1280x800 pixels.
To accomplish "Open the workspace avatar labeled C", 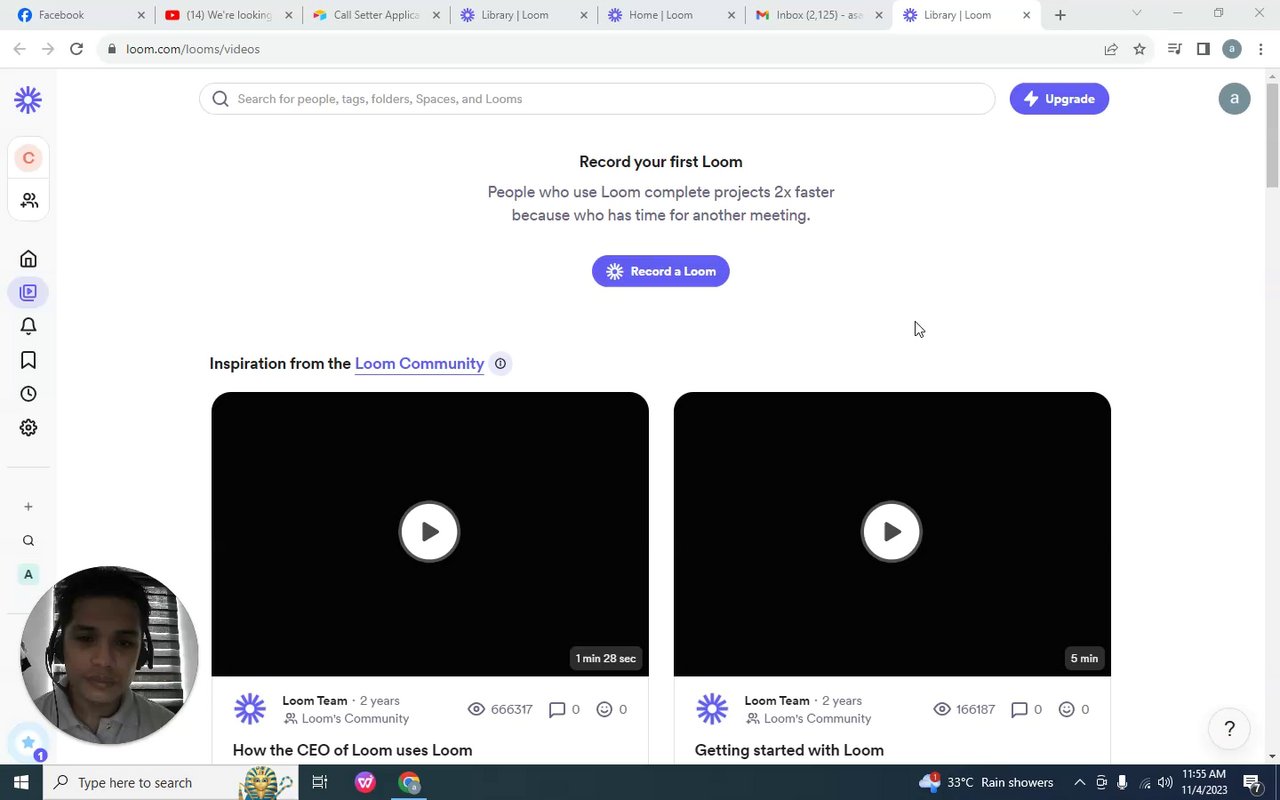I will click(28, 158).
